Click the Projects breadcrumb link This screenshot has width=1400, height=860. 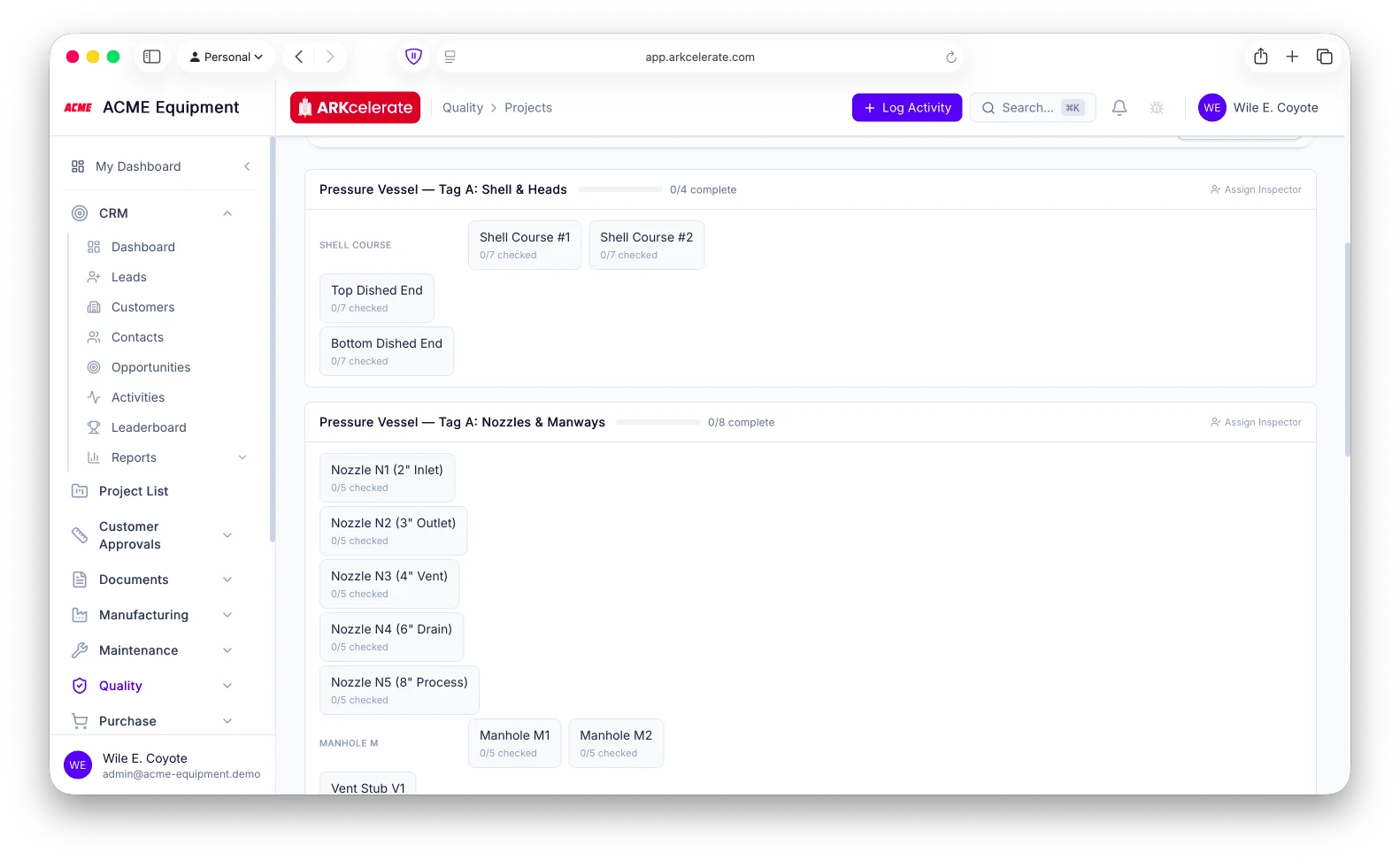tap(528, 108)
